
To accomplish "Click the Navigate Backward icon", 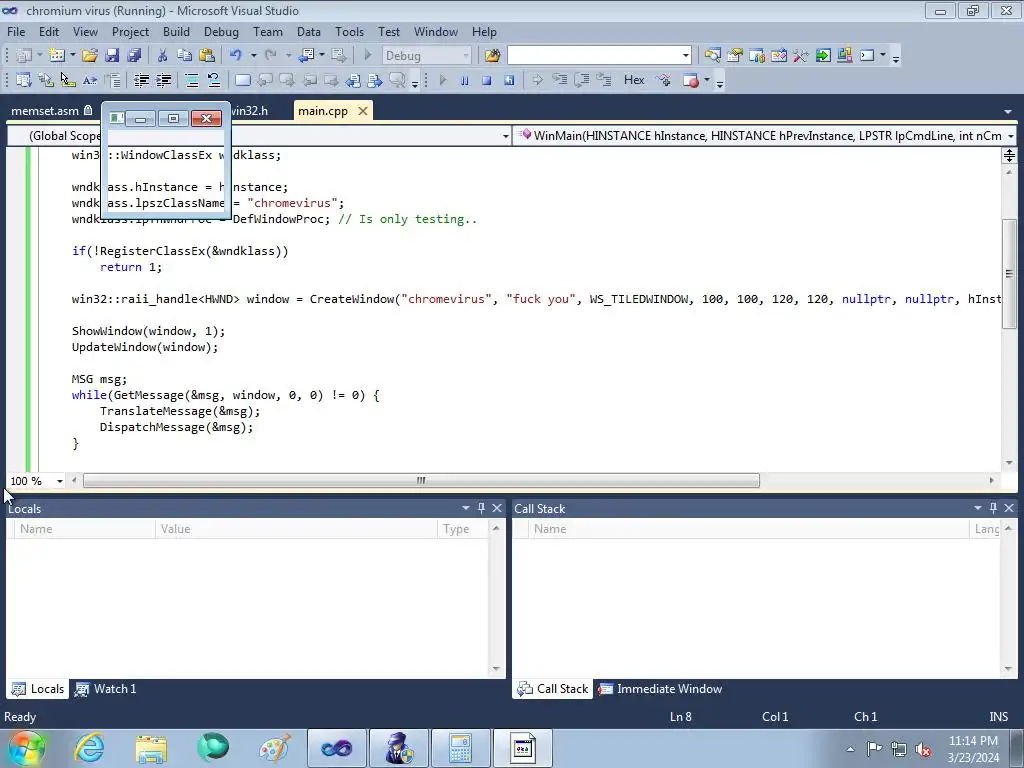I will click(306, 56).
